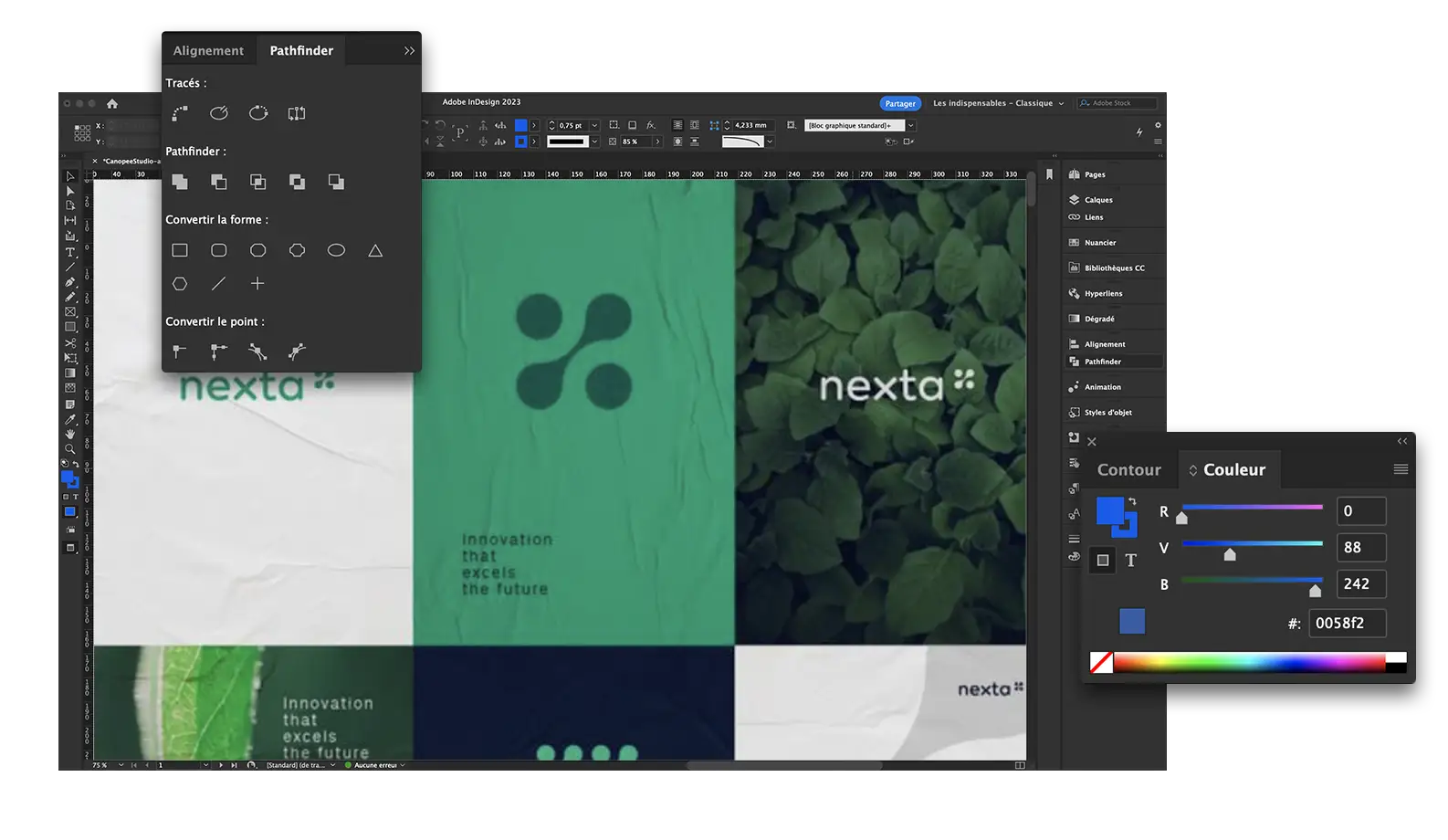The height and width of the screenshot is (840, 1448).
Task: Open the Bibliothèques CC panel
Action: (1115, 268)
